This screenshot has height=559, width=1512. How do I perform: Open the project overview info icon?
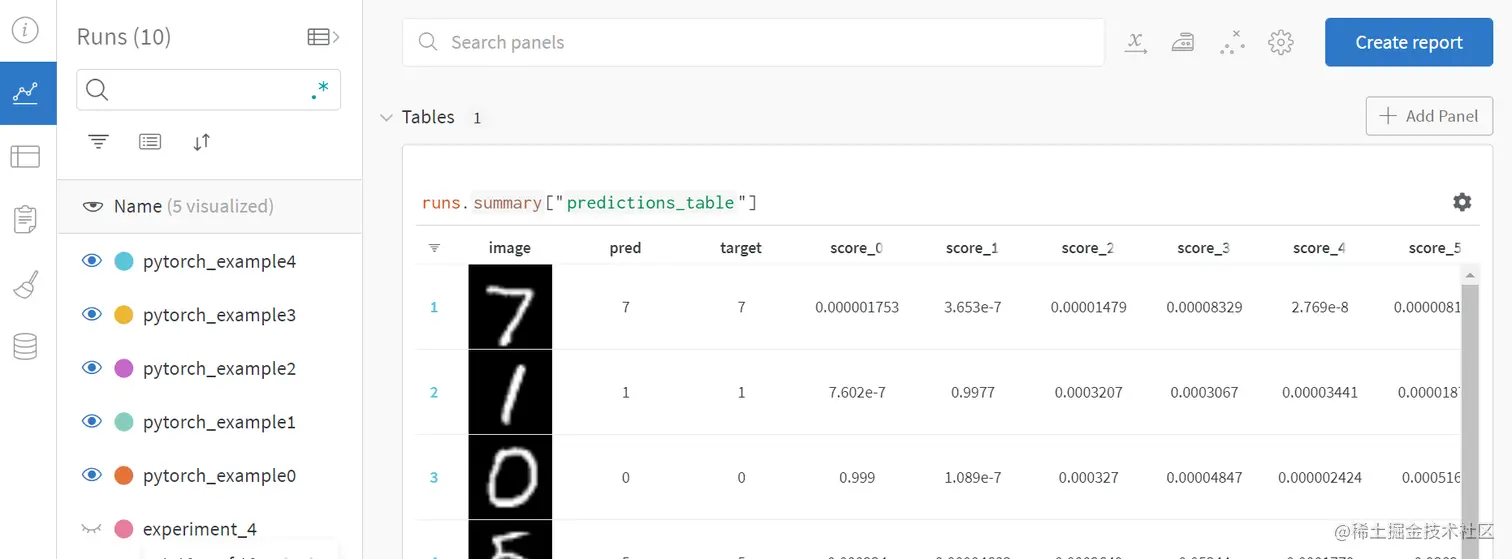pyautogui.click(x=25, y=30)
